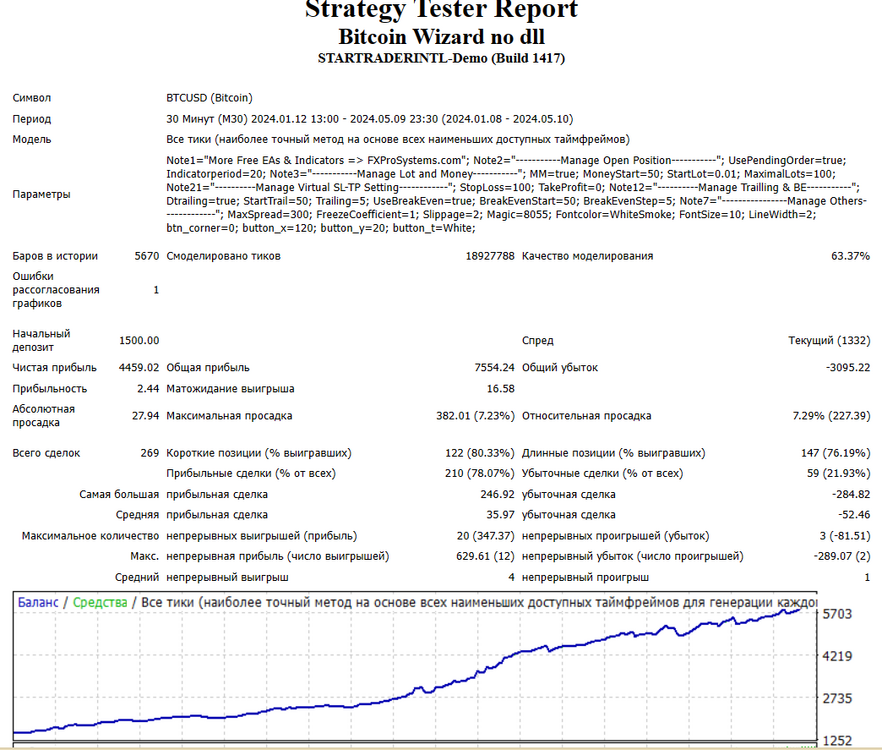Viewport: 882px width, 750px height.
Task: Select short positions value 122 (80.33%)
Action: point(480,453)
